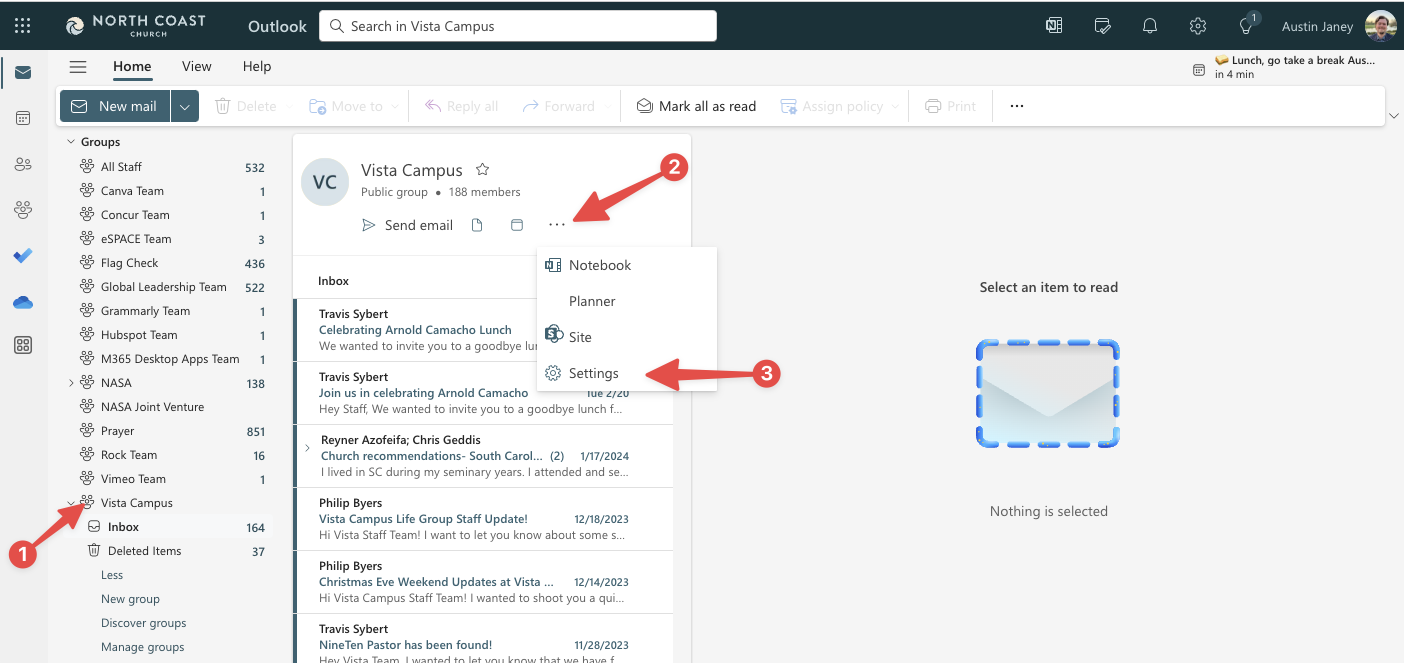Open the Celebrating Arnold Camacho Lunch email
This screenshot has width=1404, height=663.
click(x=415, y=330)
